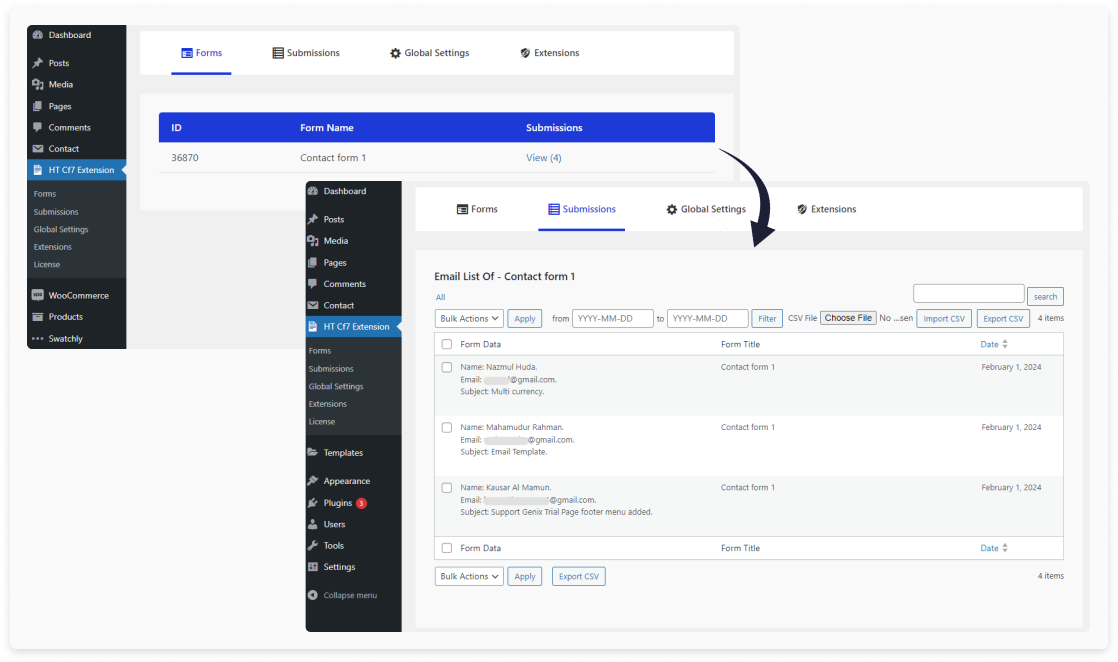This screenshot has height=662, width=1118.
Task: Sort by the Date column header arrows
Action: (1005, 344)
